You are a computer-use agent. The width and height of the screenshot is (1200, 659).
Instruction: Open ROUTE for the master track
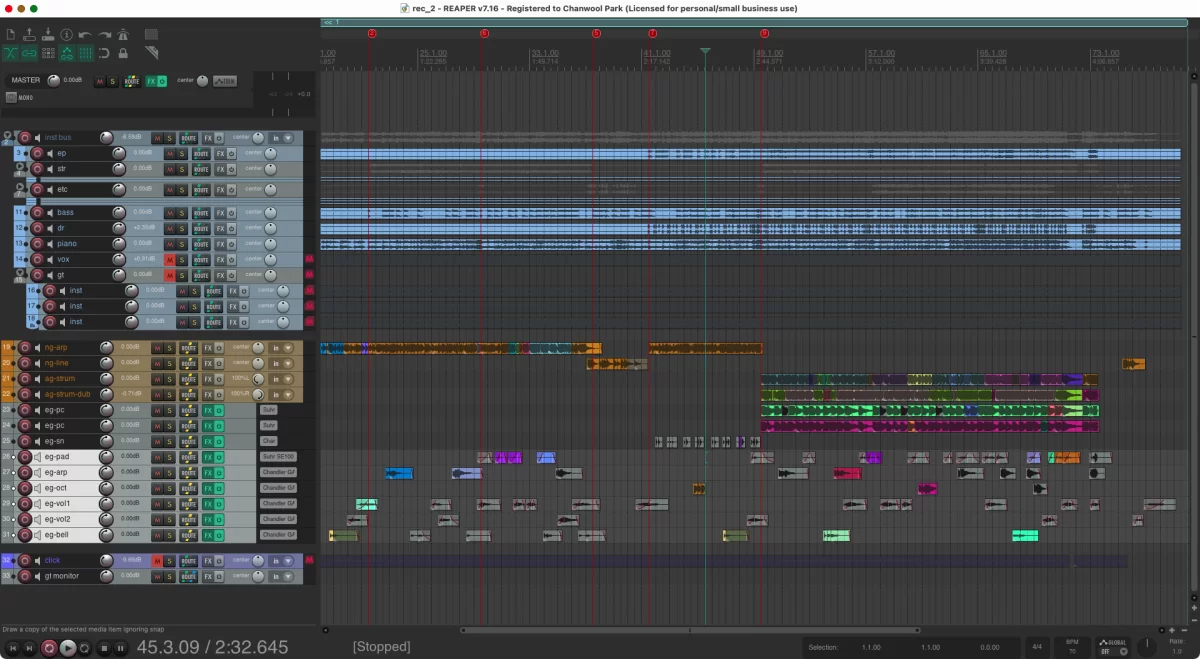[132, 81]
